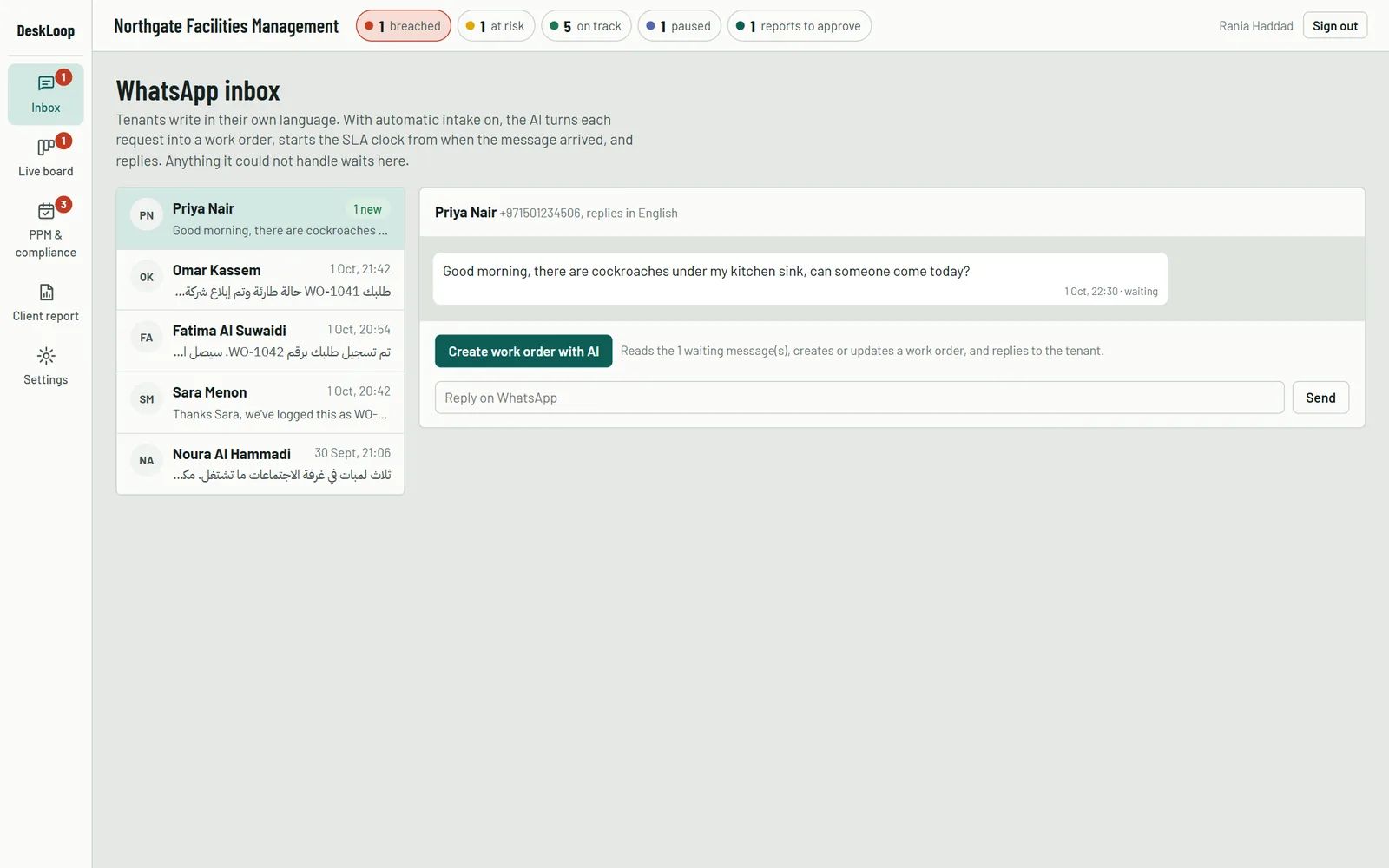Click Sign out button
The image size is (1389, 868).
point(1335,26)
